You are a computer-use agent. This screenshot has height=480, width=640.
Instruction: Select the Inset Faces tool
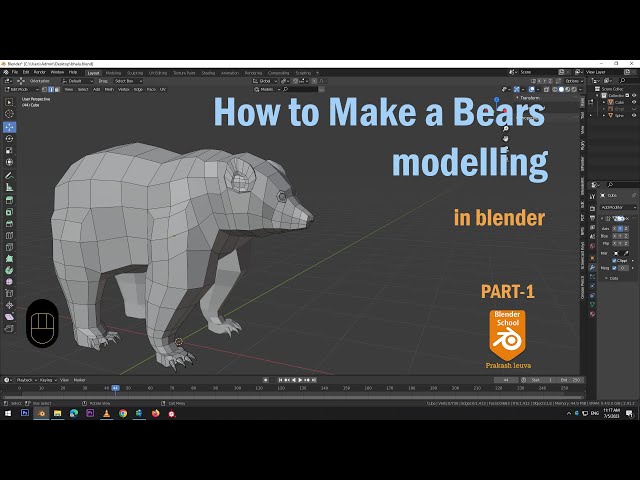click(9, 212)
